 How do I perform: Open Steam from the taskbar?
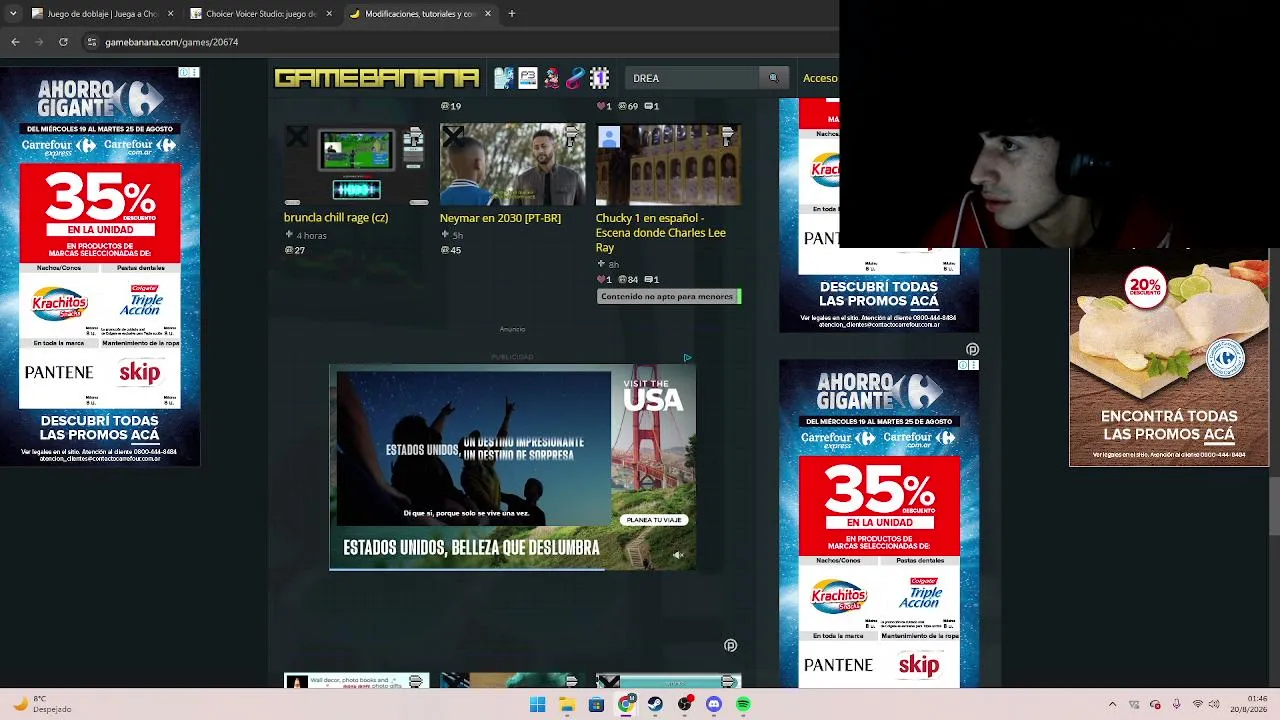[655, 705]
